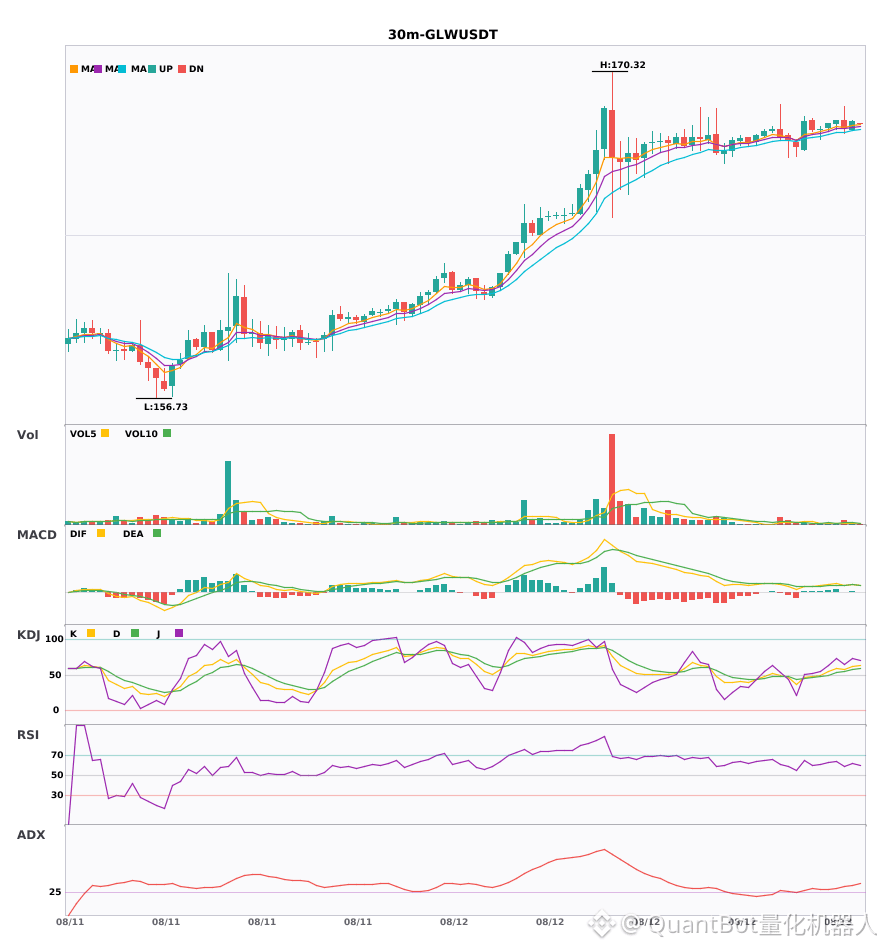Viewport: 885px width, 950px height.
Task: Click the DEA legend text
Action: pyautogui.click(x=133, y=534)
